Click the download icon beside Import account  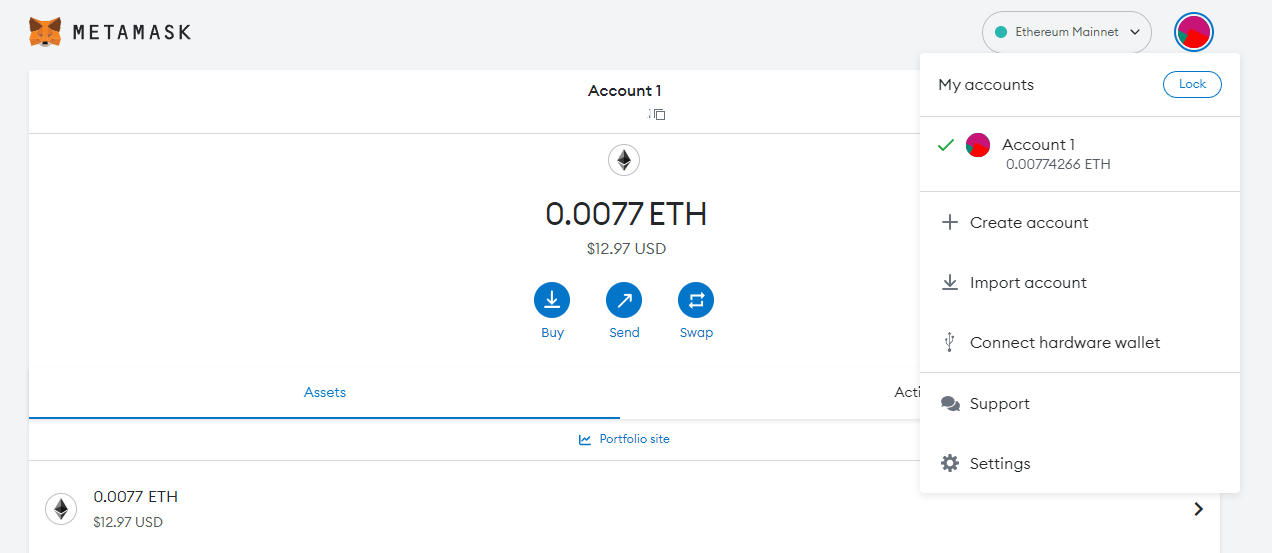click(x=950, y=282)
